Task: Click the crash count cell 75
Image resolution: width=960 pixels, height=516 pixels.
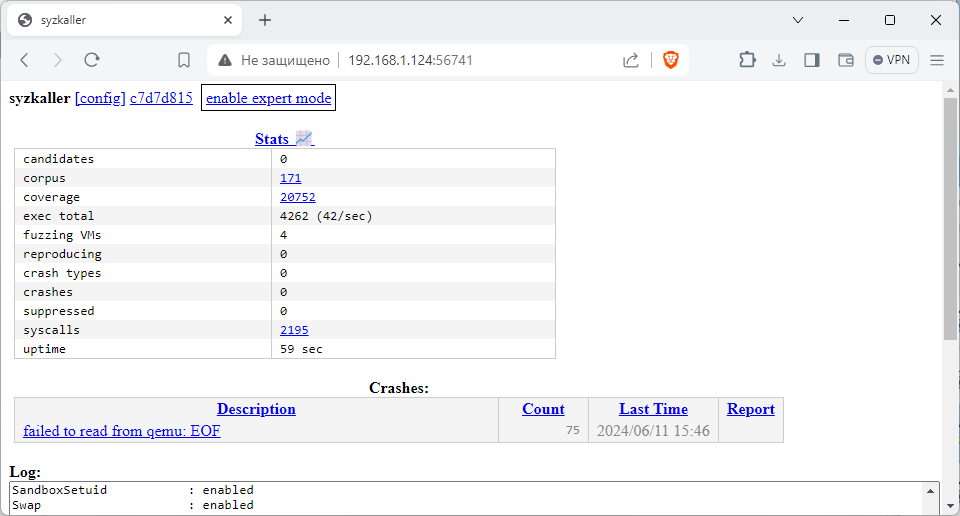Action: coord(572,430)
